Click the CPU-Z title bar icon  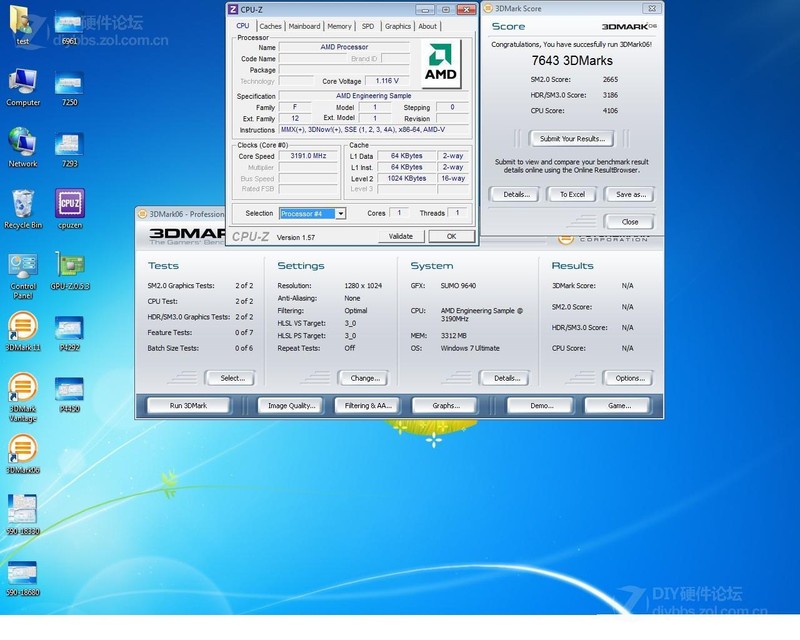coord(233,9)
